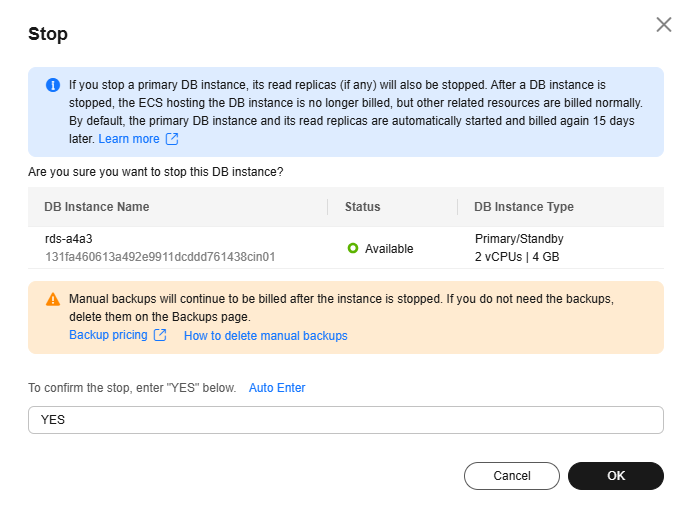This screenshot has height=517, width=686.
Task: Open the Learn more link
Action: (129, 139)
